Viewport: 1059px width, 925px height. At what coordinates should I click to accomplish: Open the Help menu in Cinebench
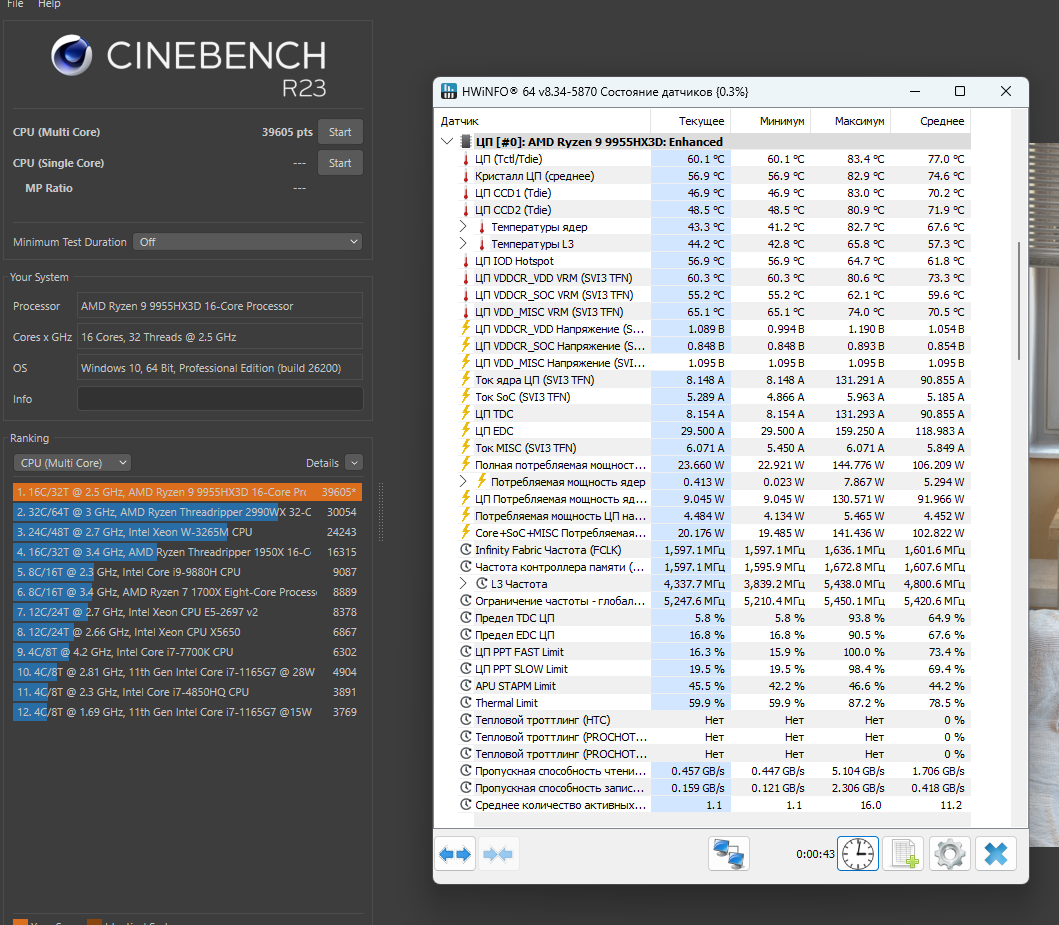49,4
